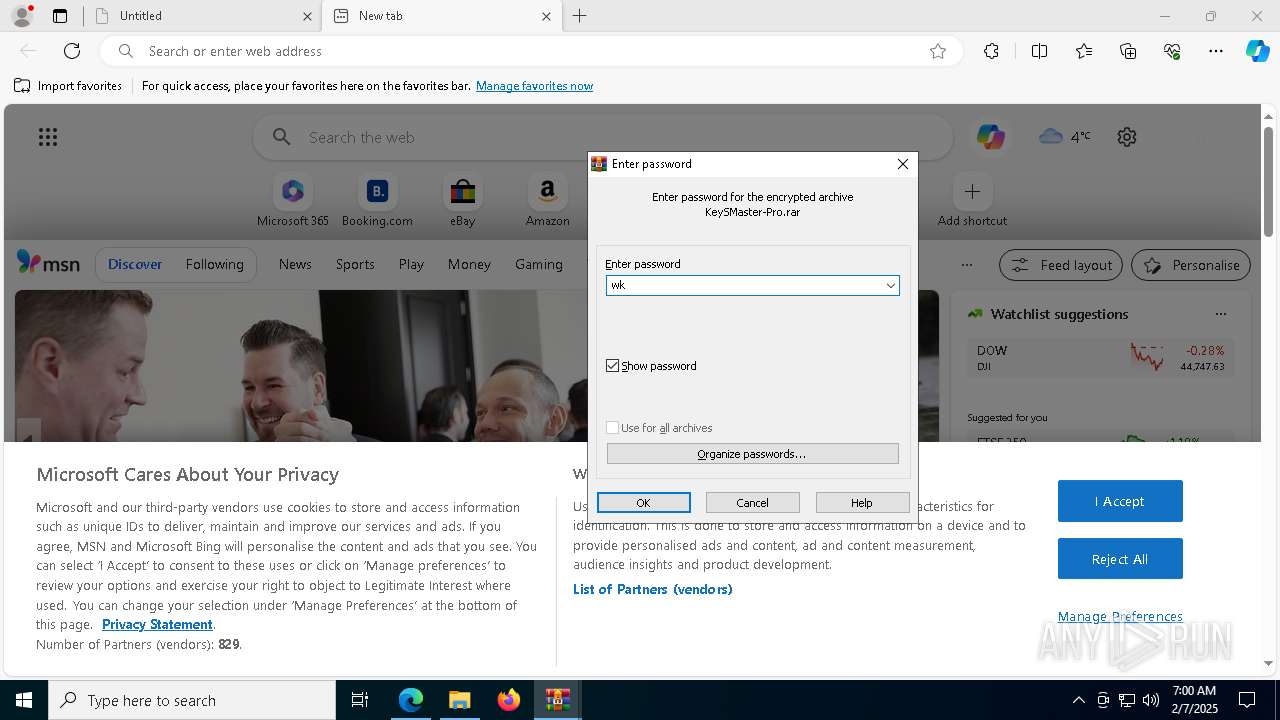Open Edge Settings and more menu

[x=1216, y=51]
